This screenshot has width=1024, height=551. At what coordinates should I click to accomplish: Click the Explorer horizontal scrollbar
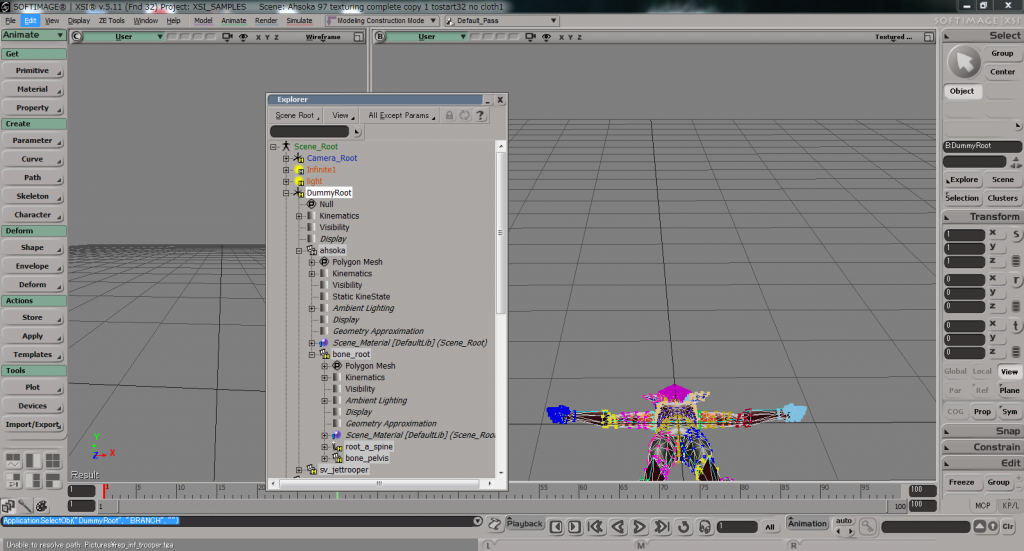(x=379, y=484)
